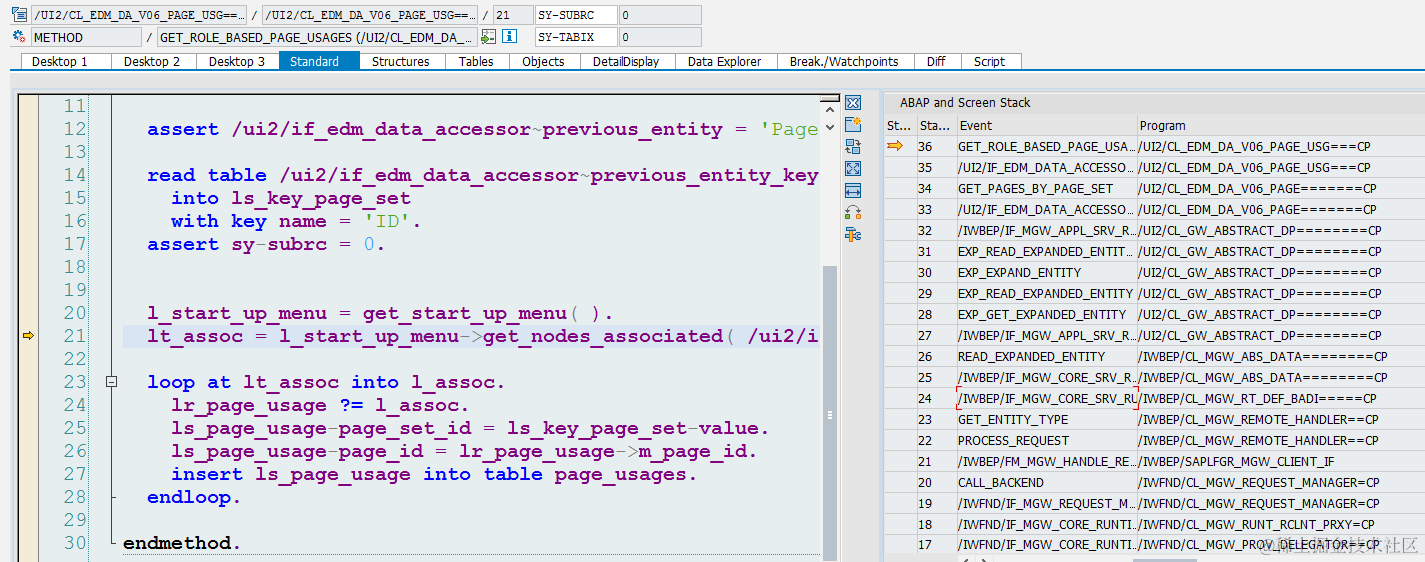Click the SY-SUBRC variable name field

[576, 15]
